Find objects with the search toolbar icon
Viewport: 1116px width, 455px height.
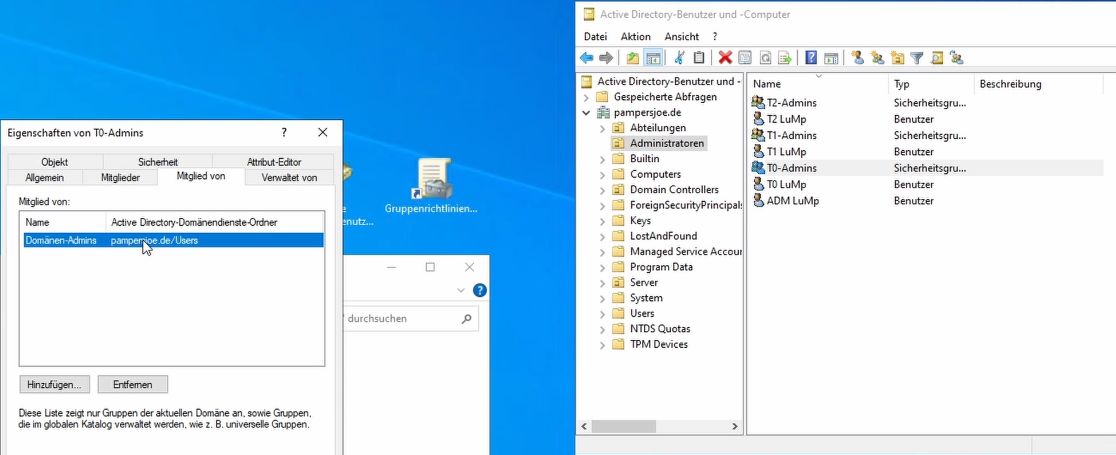(937, 58)
